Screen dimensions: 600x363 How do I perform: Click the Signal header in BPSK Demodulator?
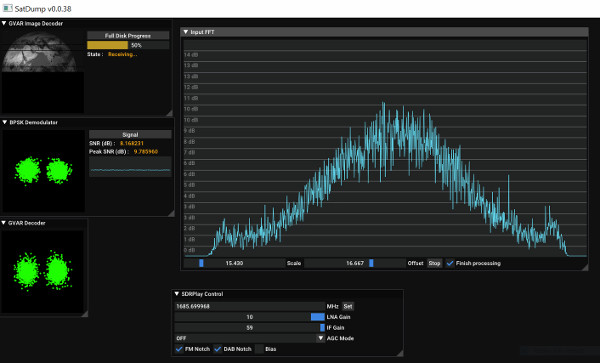coord(130,135)
